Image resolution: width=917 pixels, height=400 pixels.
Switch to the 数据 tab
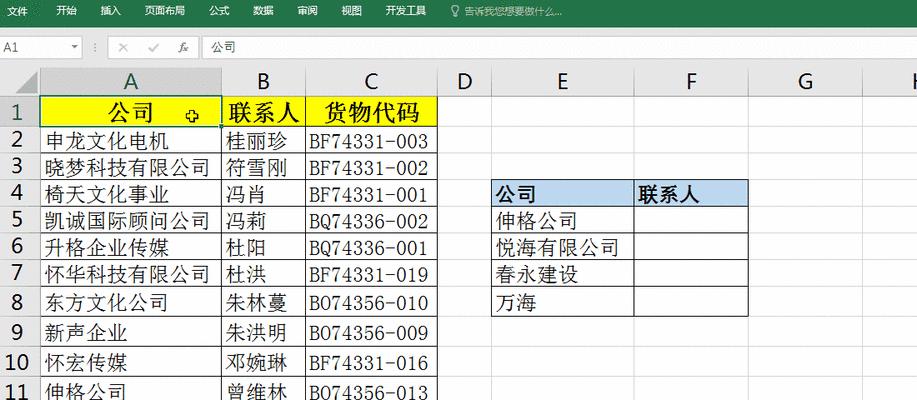coord(264,11)
